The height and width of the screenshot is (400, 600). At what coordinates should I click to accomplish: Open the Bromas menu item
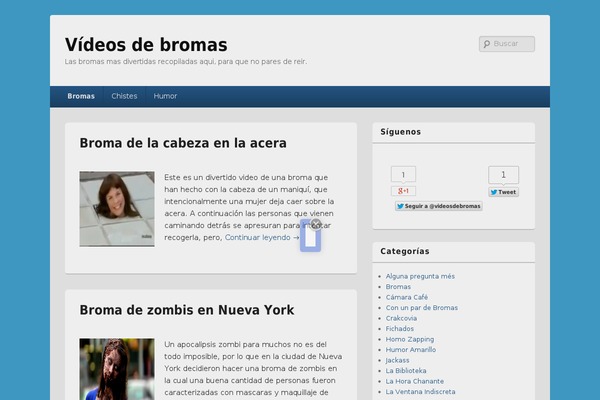pos(81,96)
